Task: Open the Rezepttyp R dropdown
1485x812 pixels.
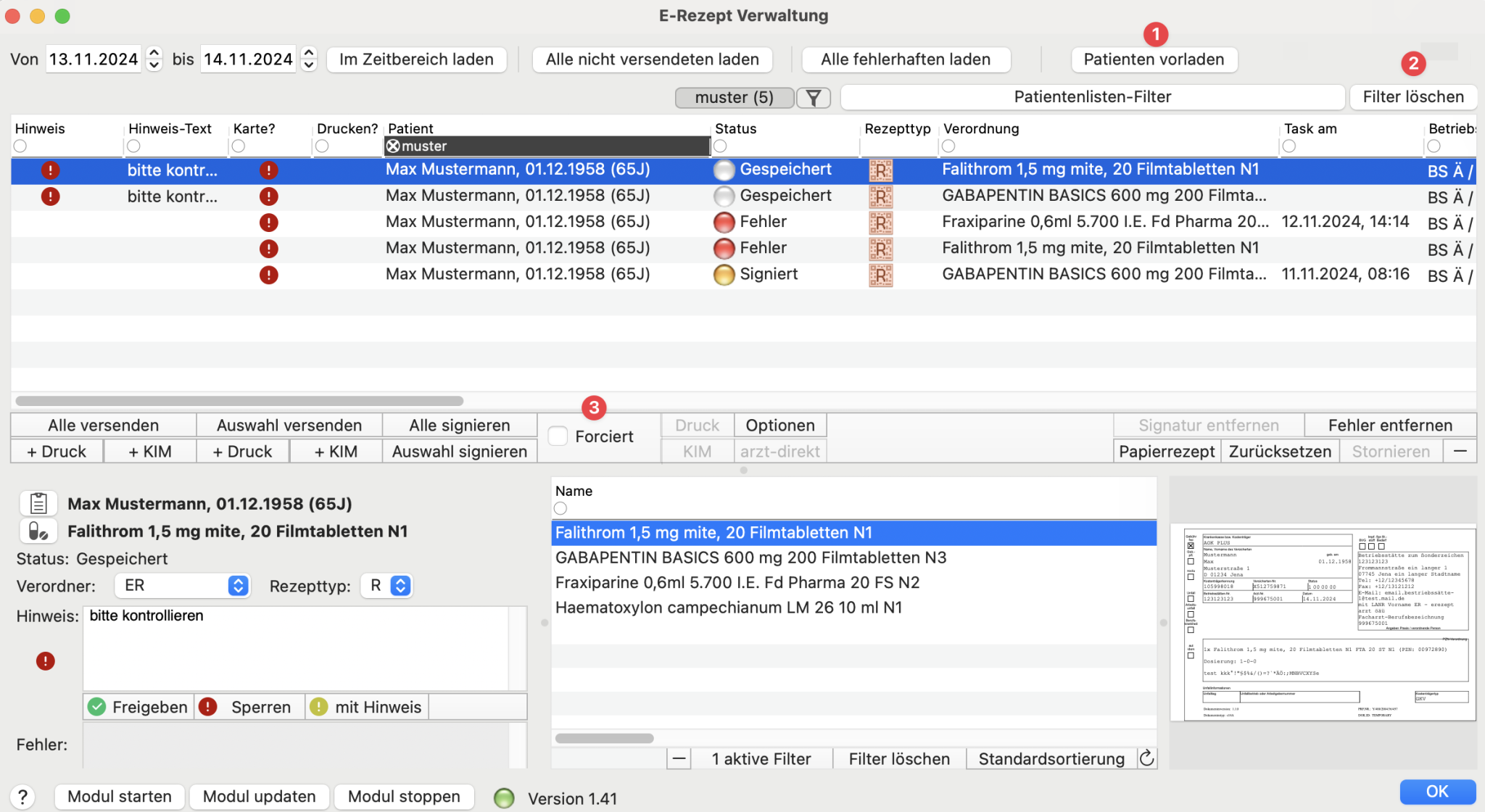Action: pyautogui.click(x=387, y=585)
